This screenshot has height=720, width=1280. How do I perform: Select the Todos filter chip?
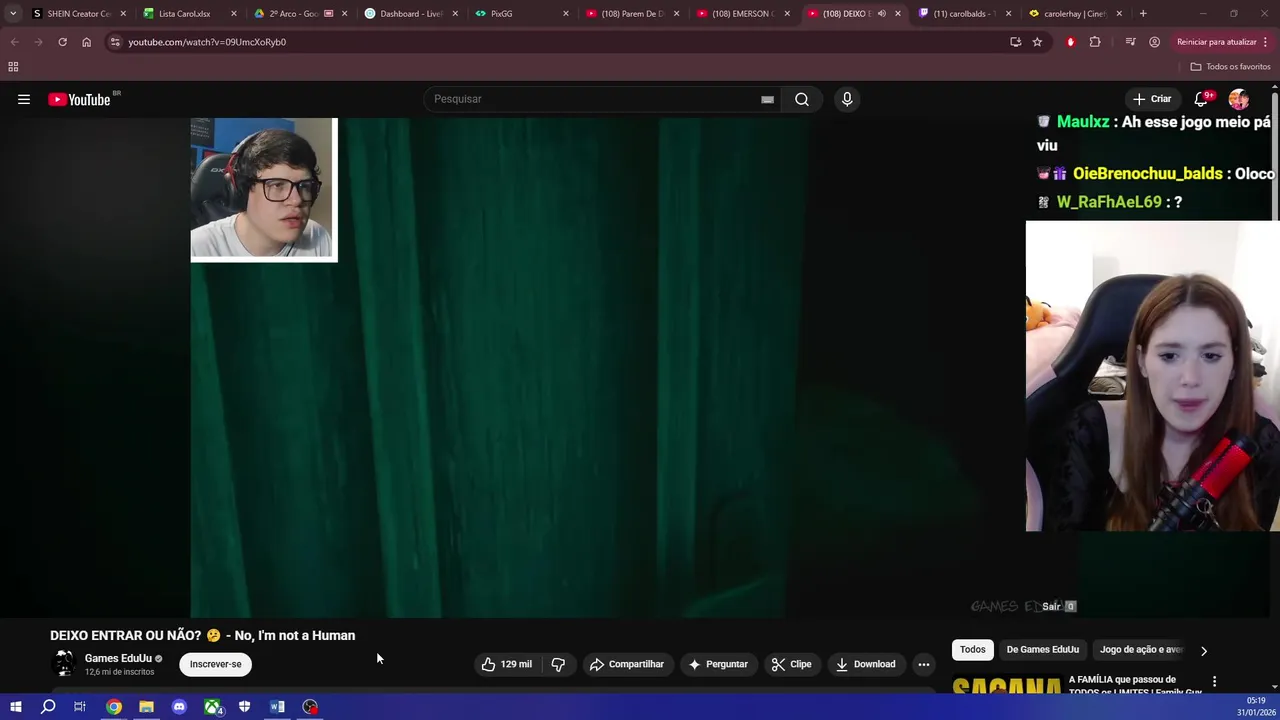pos(973,650)
